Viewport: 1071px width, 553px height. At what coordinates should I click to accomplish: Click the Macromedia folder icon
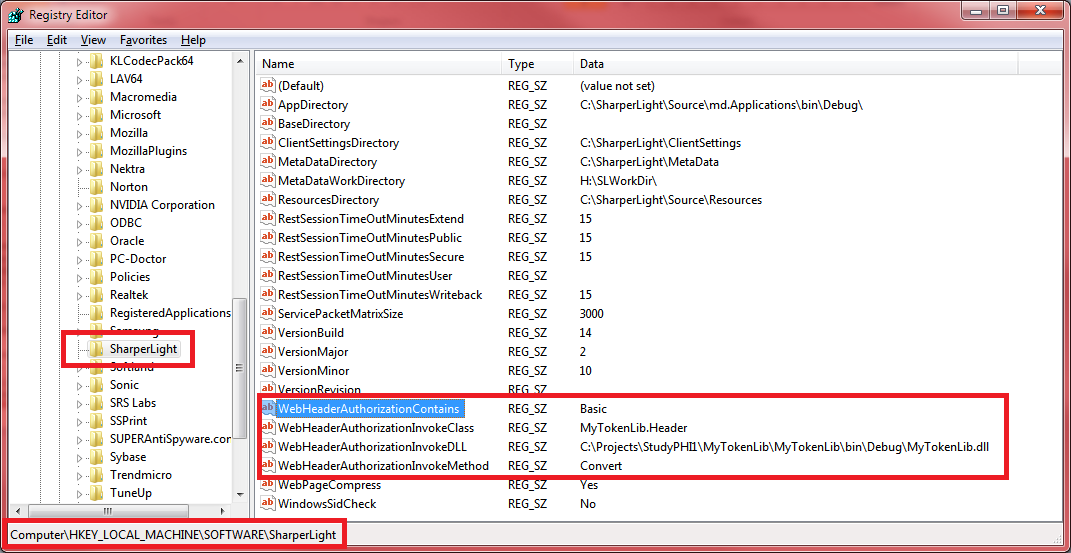click(x=97, y=97)
